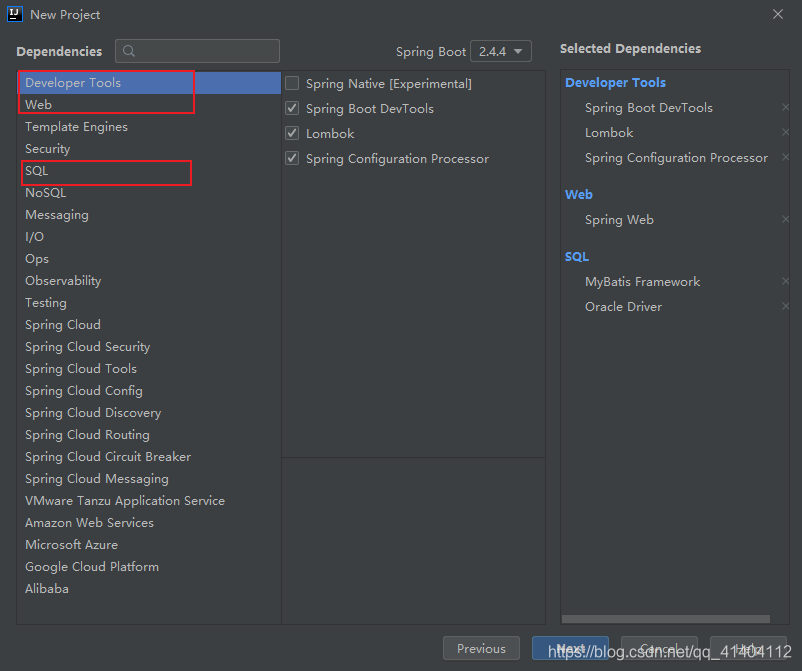Viewport: 802px width, 671px height.
Task: Select the Web category
Action: coord(149,105)
